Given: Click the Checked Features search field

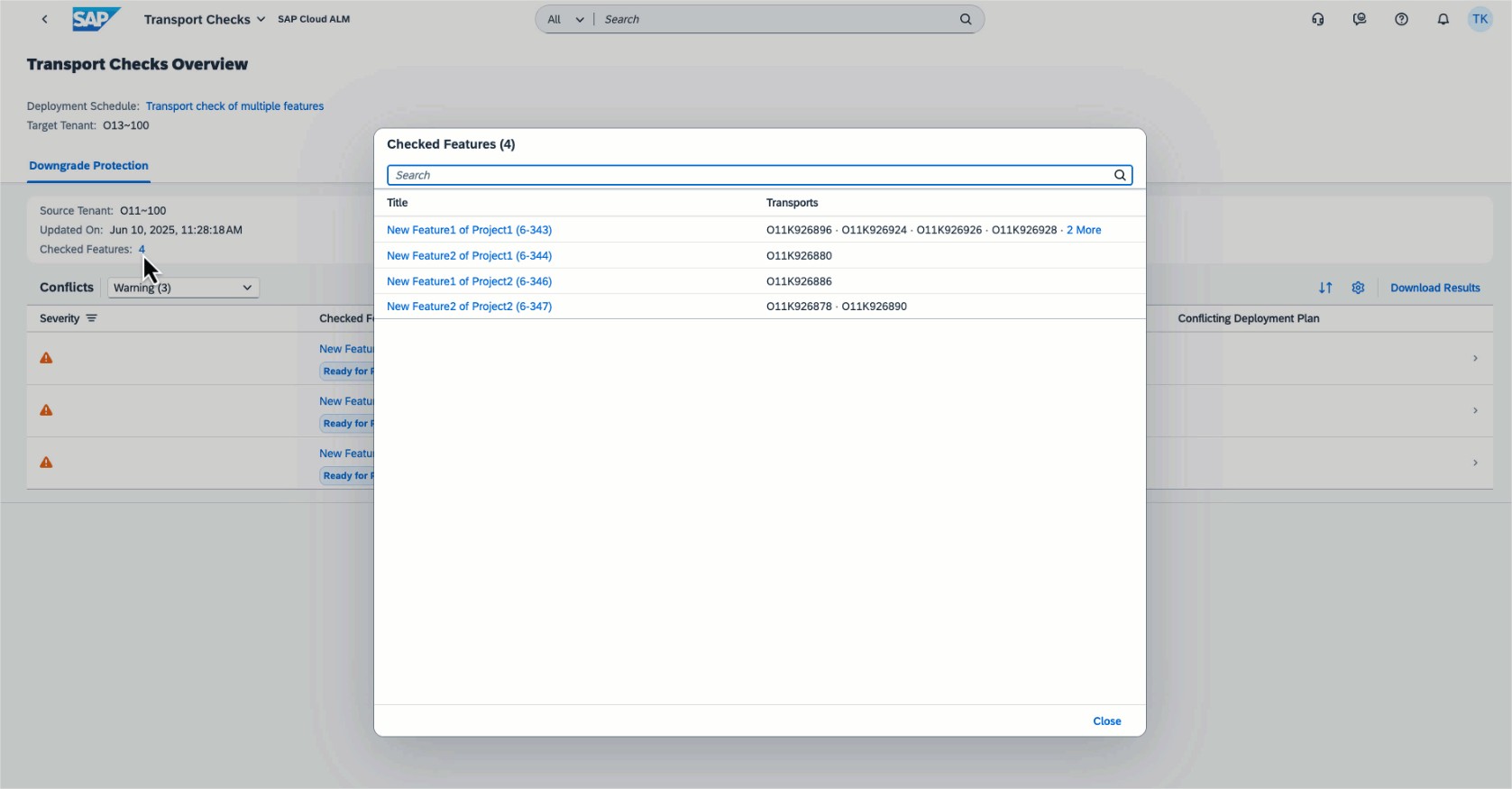Looking at the screenshot, I should pyautogui.click(x=748, y=175).
